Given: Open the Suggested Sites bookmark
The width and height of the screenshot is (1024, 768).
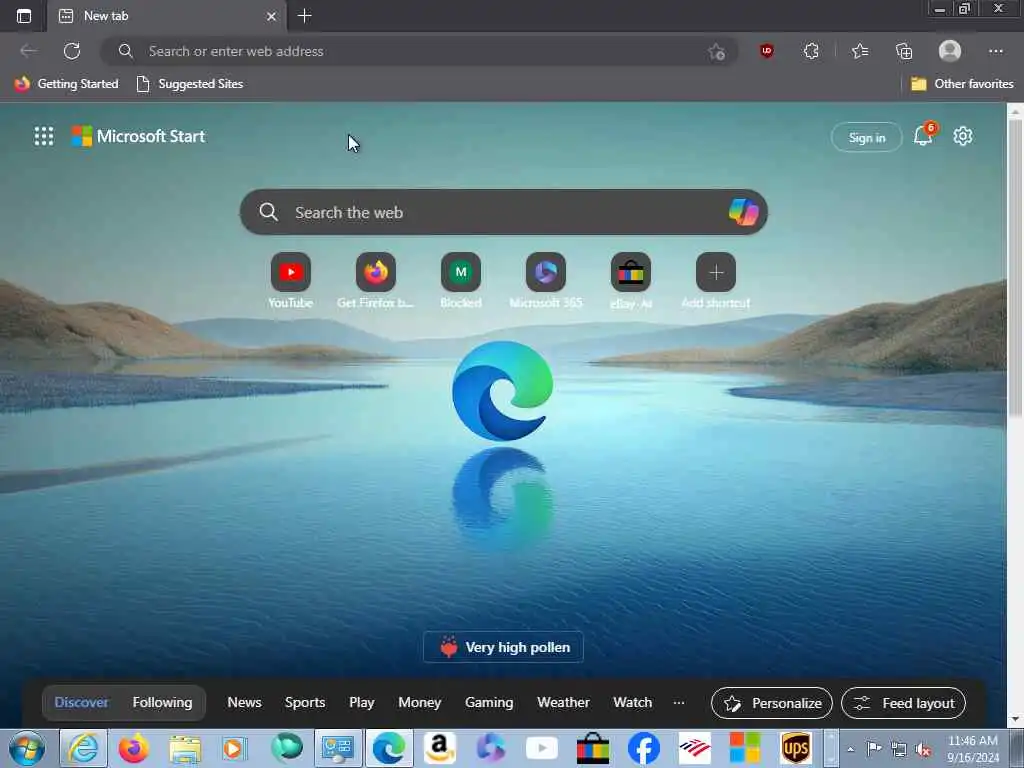Looking at the screenshot, I should (189, 84).
